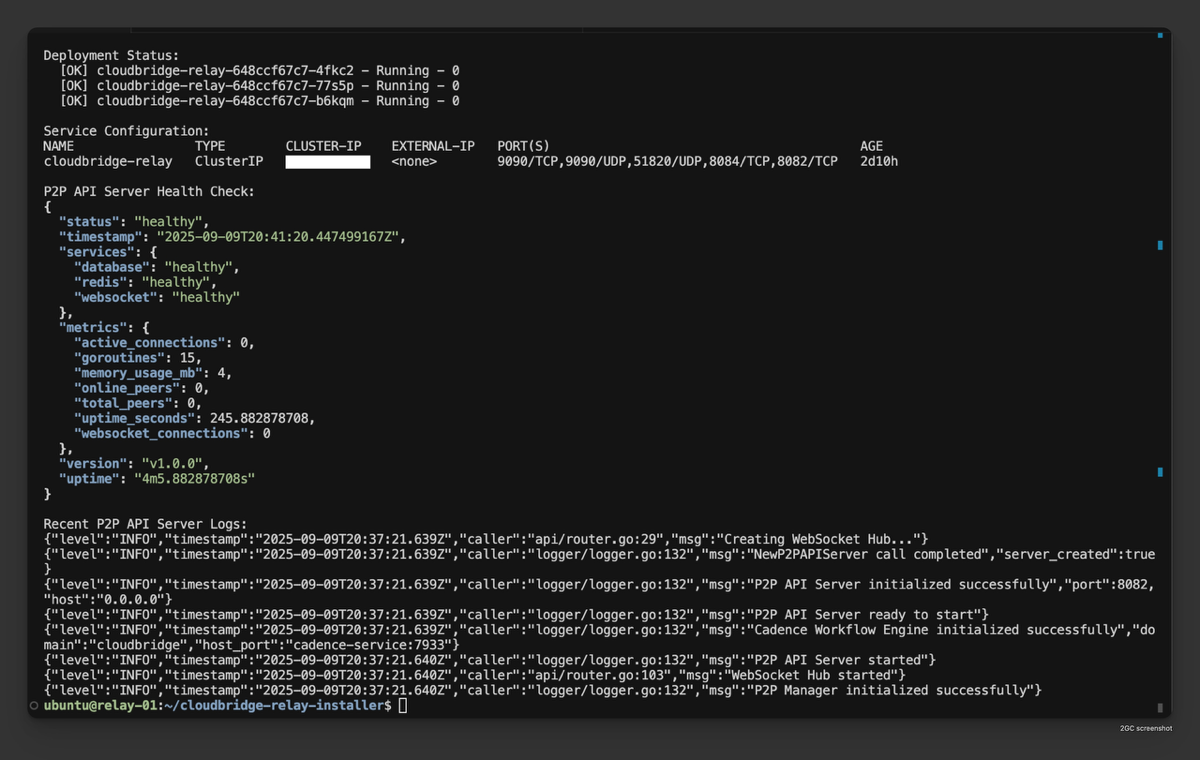The width and height of the screenshot is (1200, 760).
Task: Click the EXTERNAL-IP column header
Action: pos(433,146)
